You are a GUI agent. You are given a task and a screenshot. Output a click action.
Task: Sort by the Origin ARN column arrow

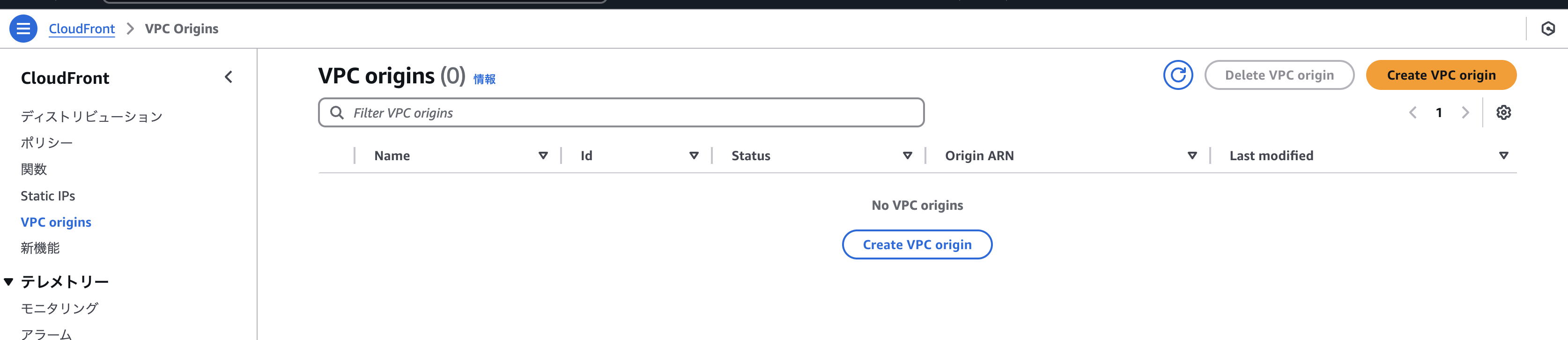pyautogui.click(x=1192, y=155)
